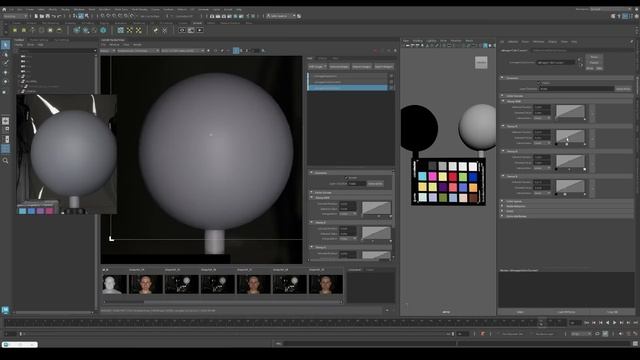Viewport: 640px width, 360px height.
Task: Activate the Scale tool in the toolbox
Action: [5, 91]
